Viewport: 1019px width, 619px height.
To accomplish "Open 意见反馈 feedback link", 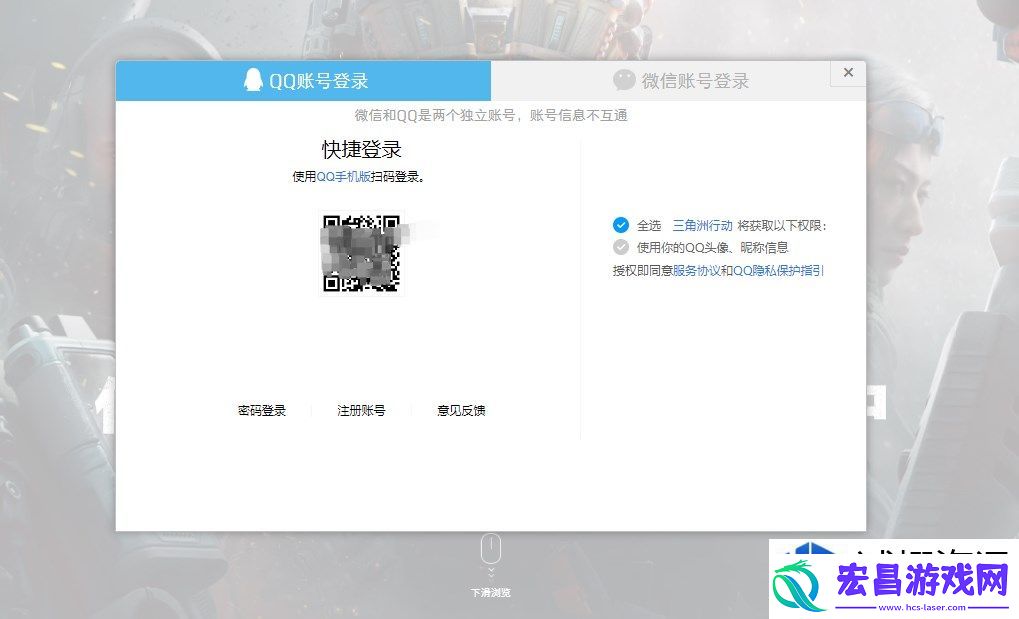I will pyautogui.click(x=461, y=410).
